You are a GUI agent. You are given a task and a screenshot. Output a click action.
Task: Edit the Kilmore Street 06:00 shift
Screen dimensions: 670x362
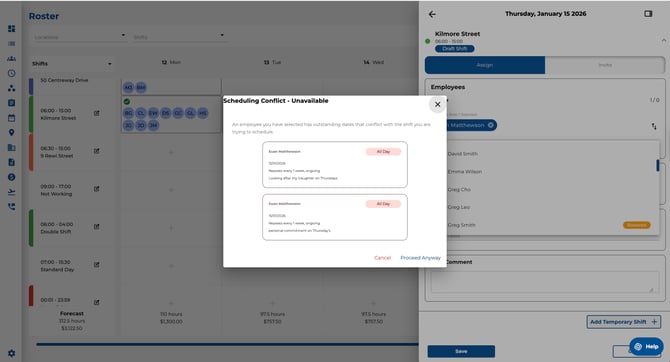pyautogui.click(x=97, y=113)
